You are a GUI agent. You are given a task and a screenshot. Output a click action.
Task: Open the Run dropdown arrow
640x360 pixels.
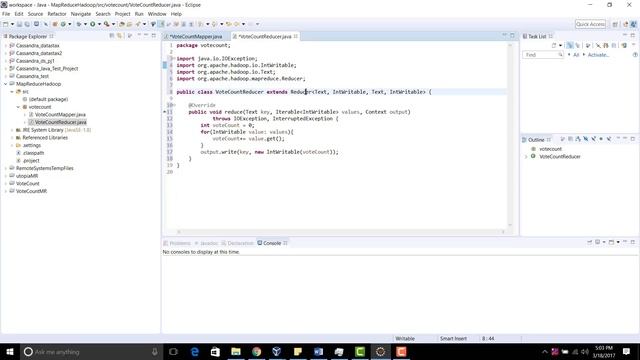[99, 24]
